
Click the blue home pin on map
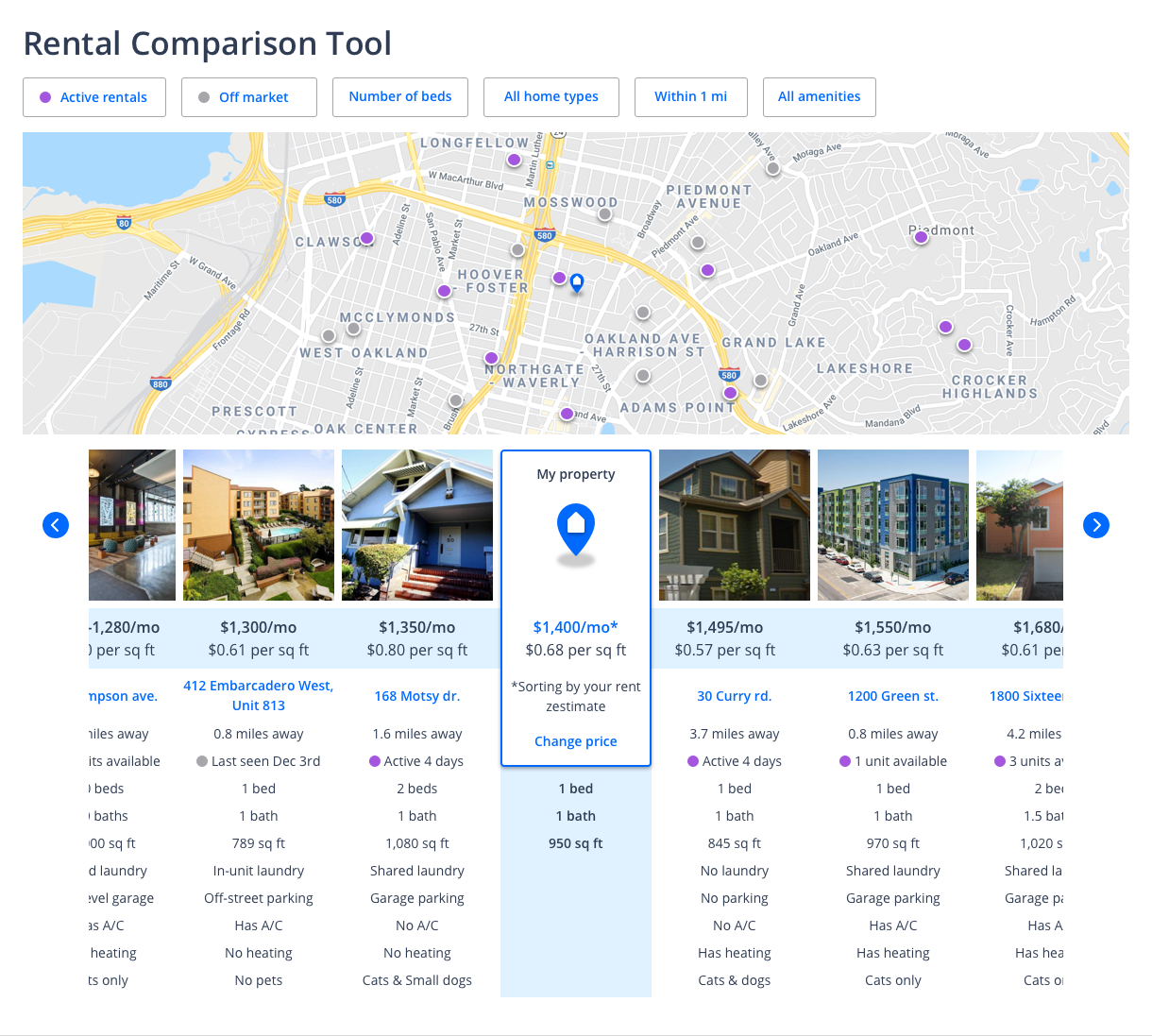pyautogui.click(x=577, y=281)
